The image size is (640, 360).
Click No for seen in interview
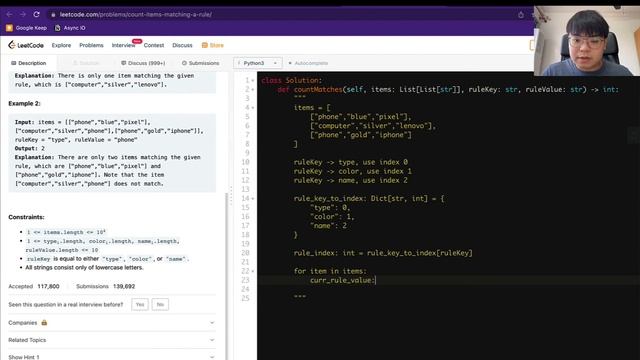click(x=160, y=304)
